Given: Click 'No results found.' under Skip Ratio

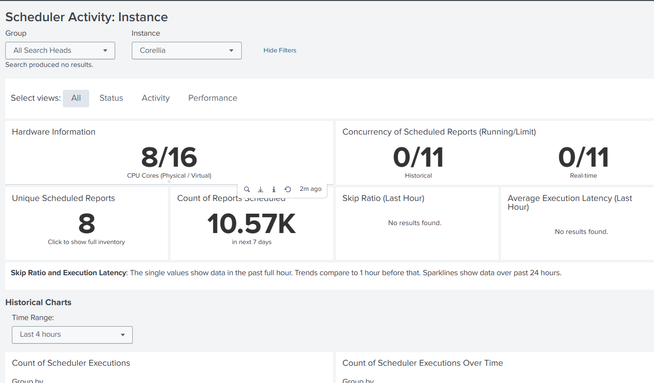Looking at the screenshot, I should pyautogui.click(x=415, y=223).
